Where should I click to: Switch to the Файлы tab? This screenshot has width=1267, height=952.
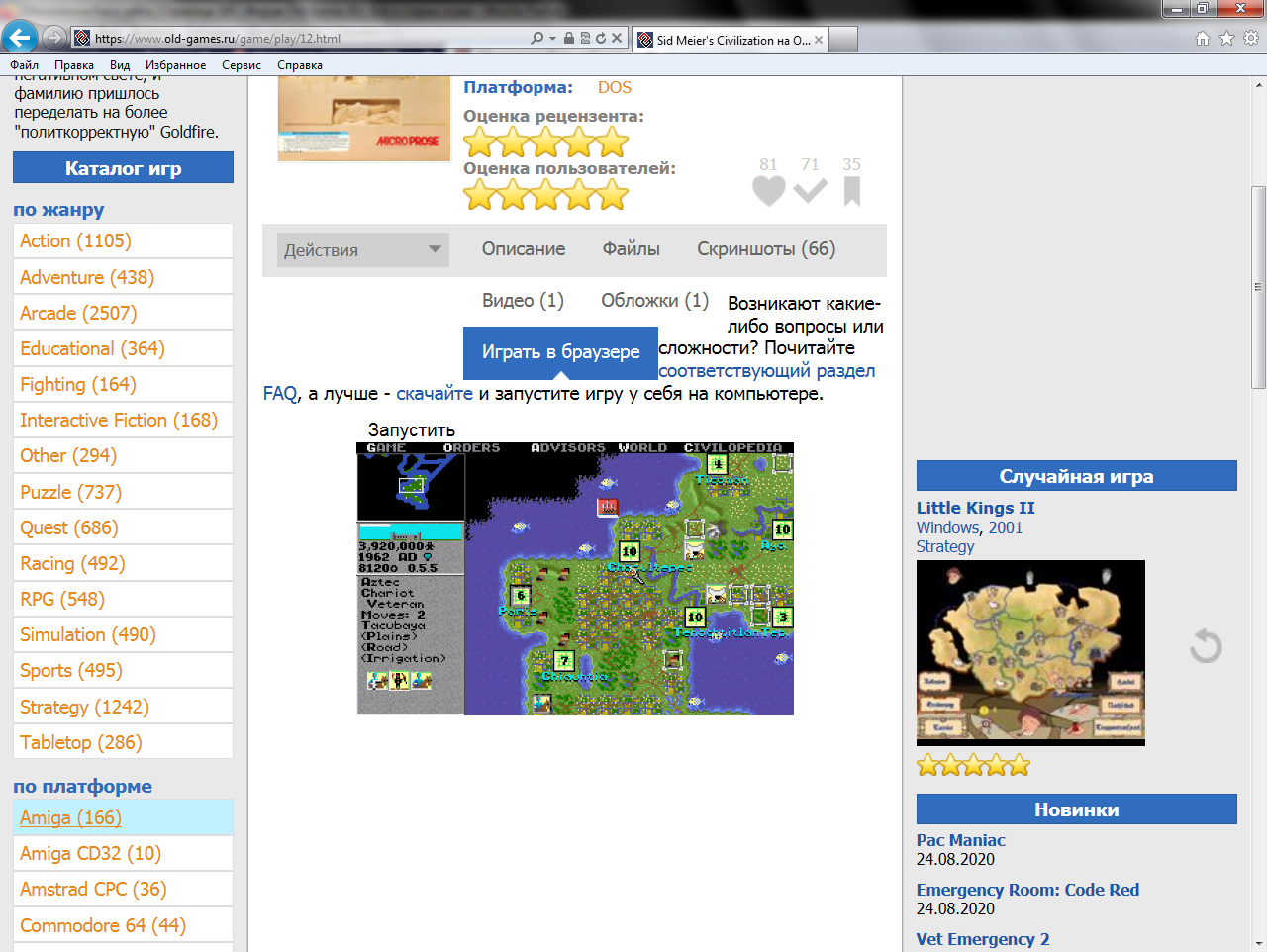[x=632, y=249]
